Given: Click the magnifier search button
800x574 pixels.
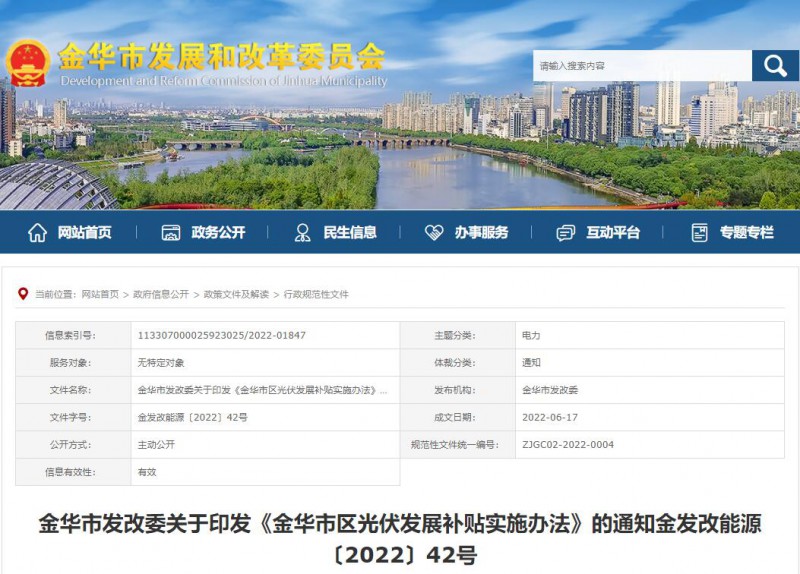Looking at the screenshot, I should pyautogui.click(x=775, y=66).
